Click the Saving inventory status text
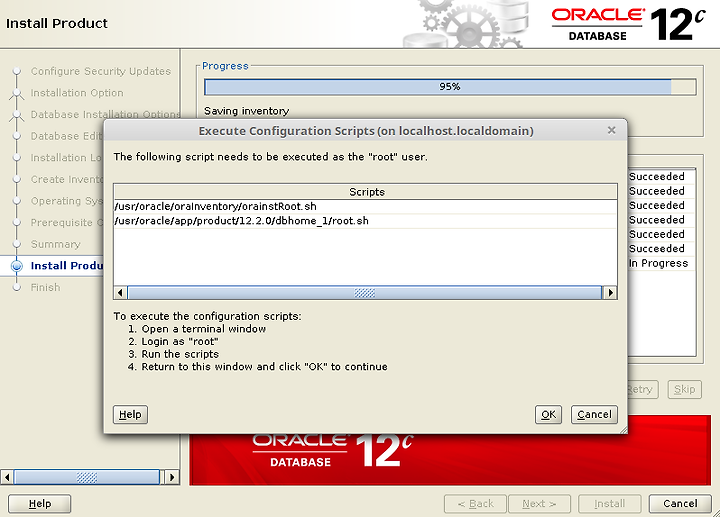The width and height of the screenshot is (720, 517). [247, 111]
